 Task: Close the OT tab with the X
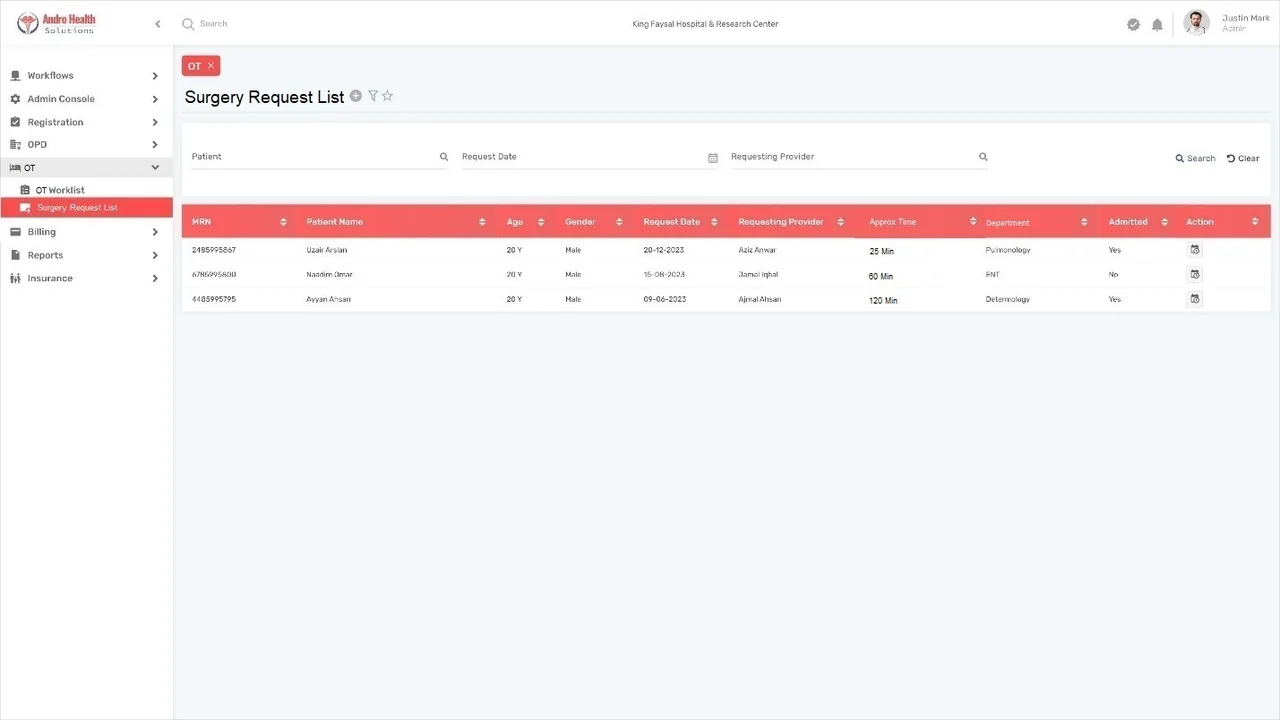211,66
